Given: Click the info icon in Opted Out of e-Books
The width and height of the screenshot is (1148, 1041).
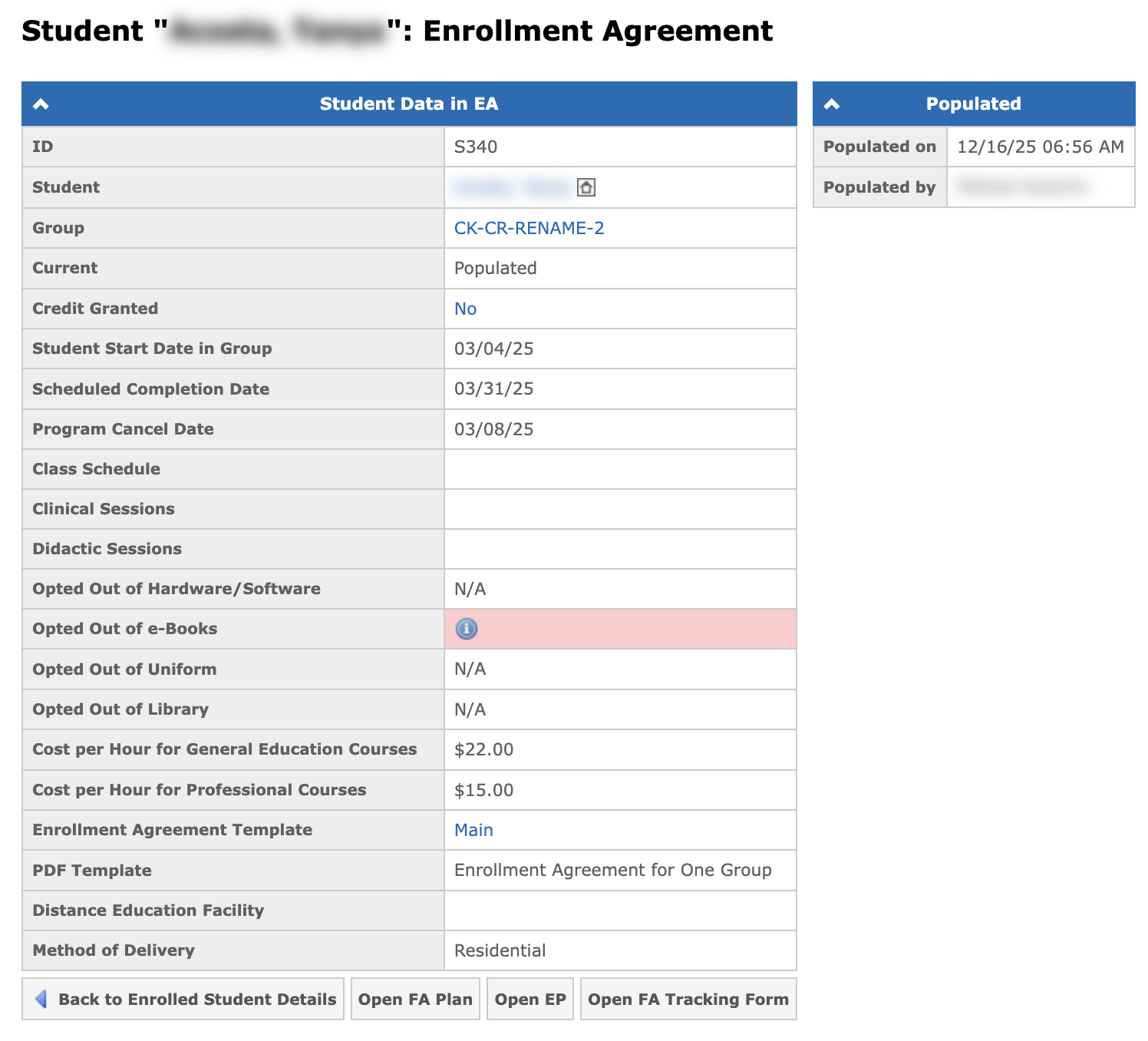Looking at the screenshot, I should point(467,629).
